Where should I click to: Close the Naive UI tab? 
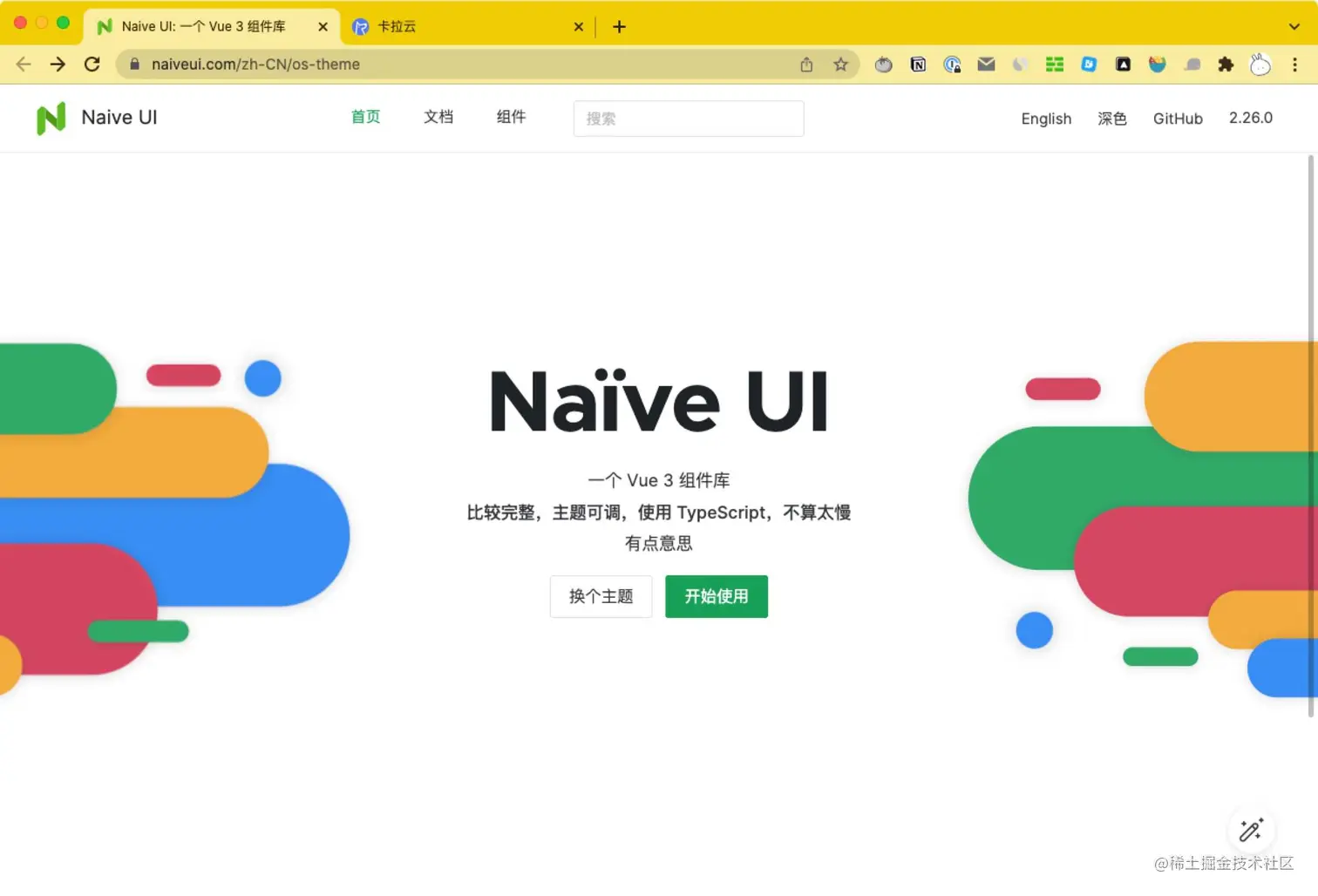[x=323, y=26]
